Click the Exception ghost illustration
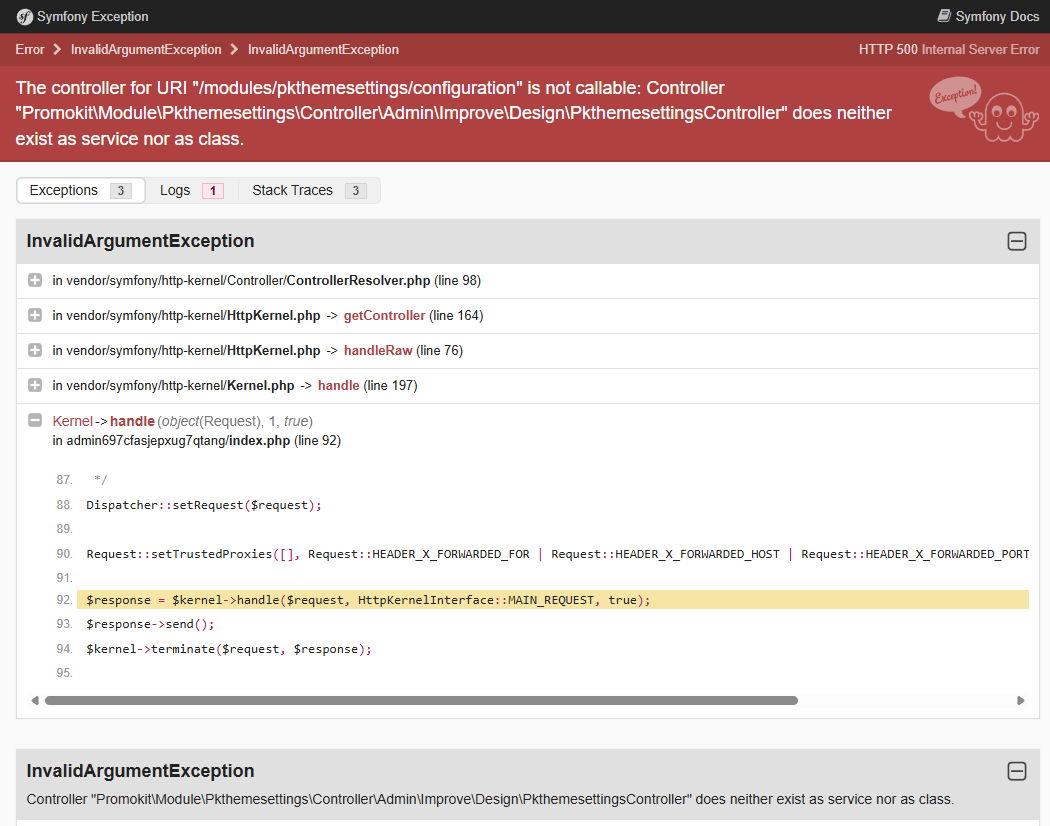The width and height of the screenshot is (1050, 826). (x=984, y=109)
